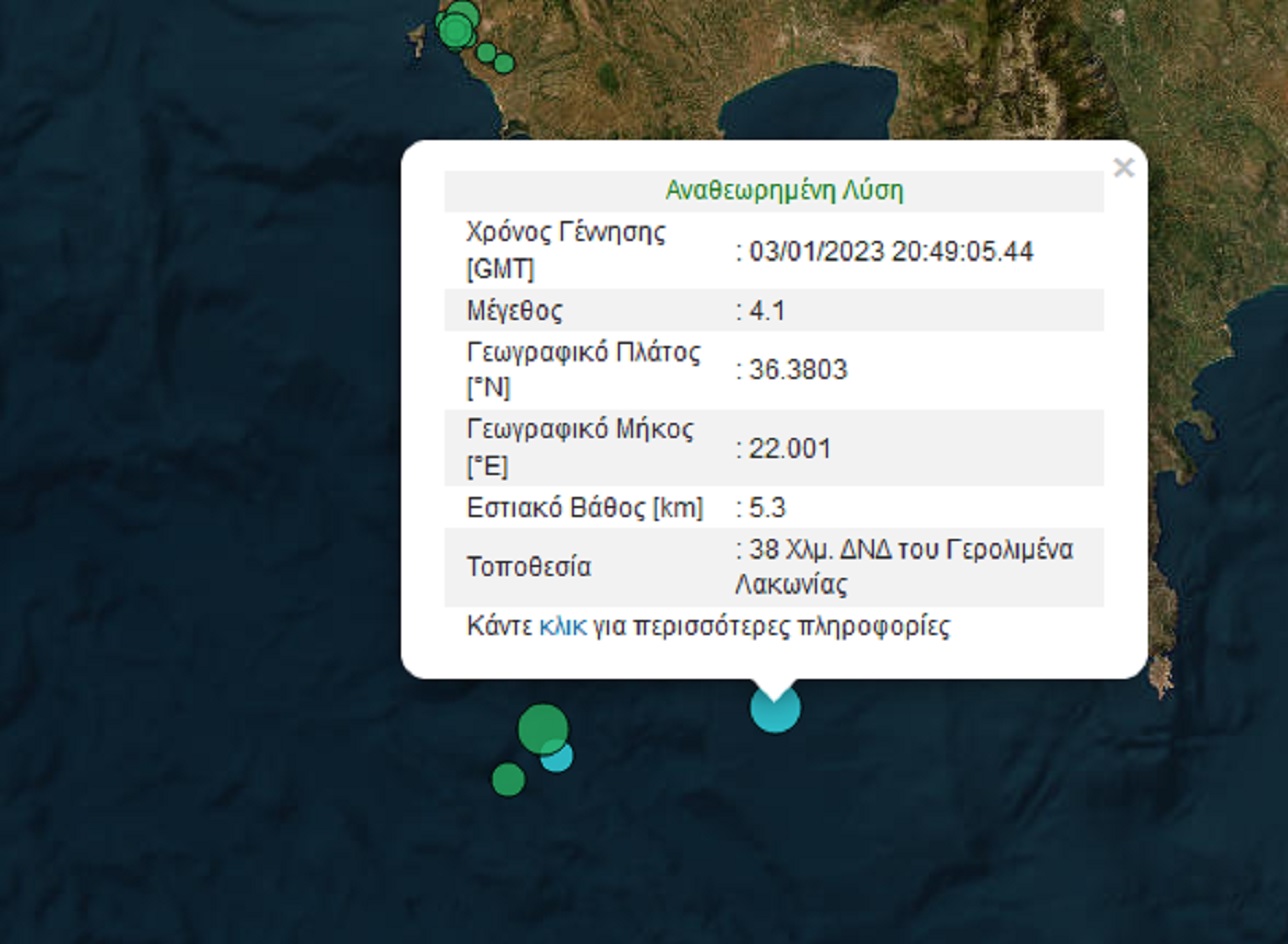The height and width of the screenshot is (944, 1288).
Task: Select the smallest green marker in open sea
Action: click(508, 778)
